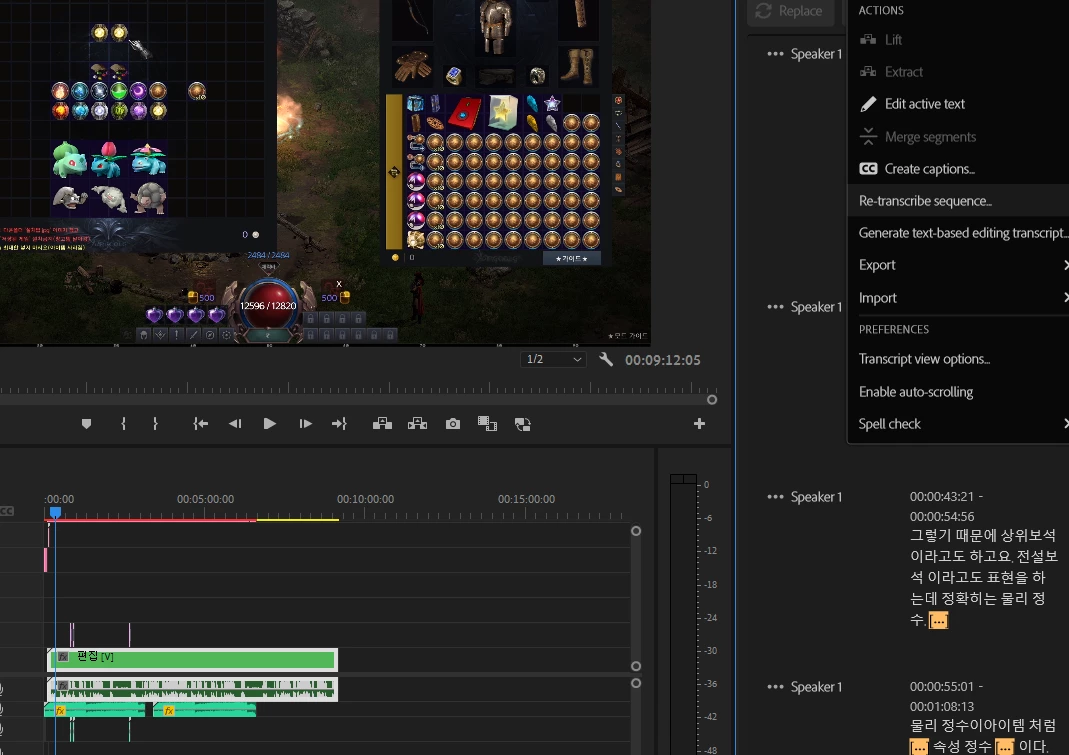Image resolution: width=1069 pixels, height=755 pixels.
Task: Go to In point
Action: pos(200,424)
